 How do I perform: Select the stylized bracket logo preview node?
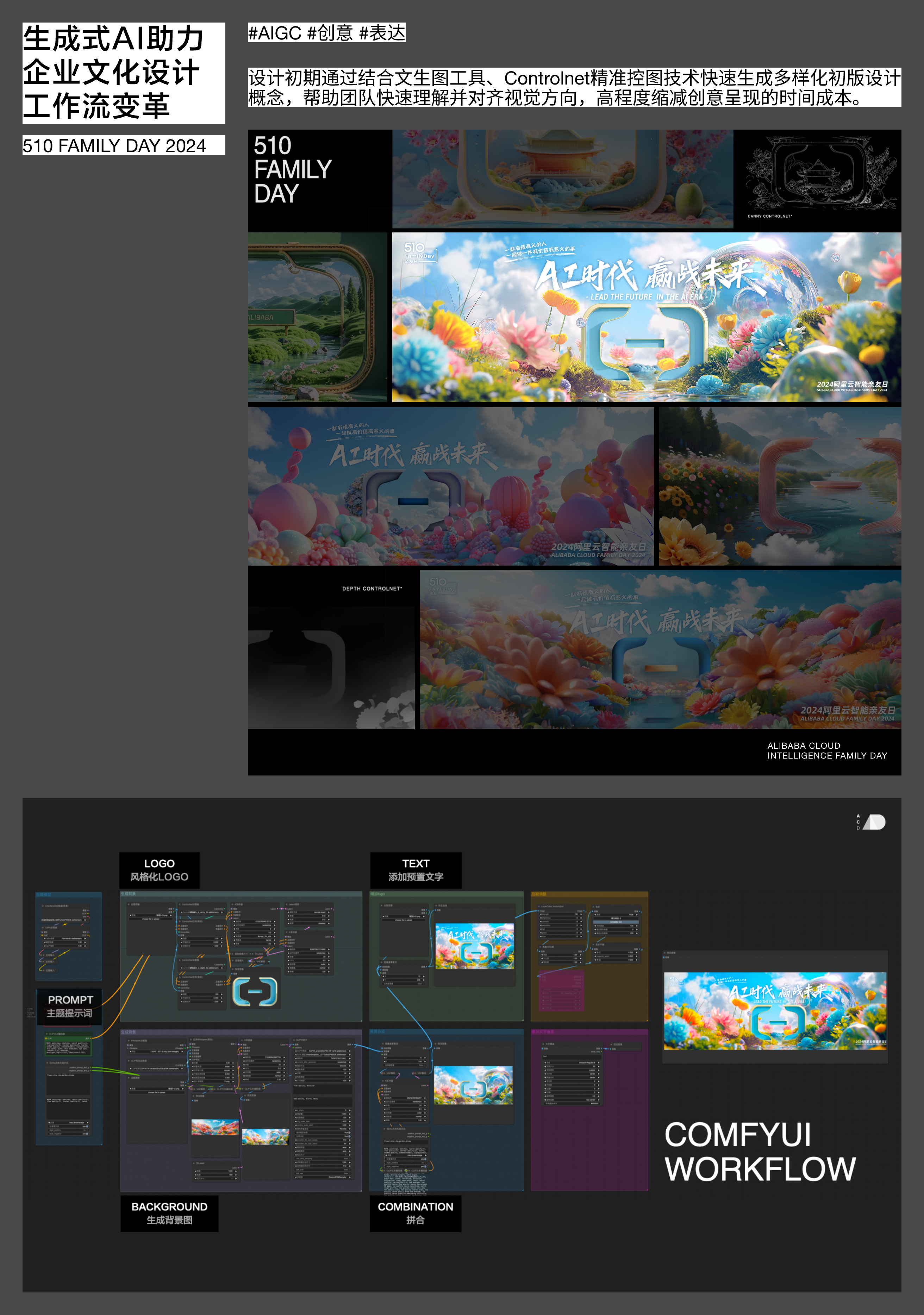[255, 992]
